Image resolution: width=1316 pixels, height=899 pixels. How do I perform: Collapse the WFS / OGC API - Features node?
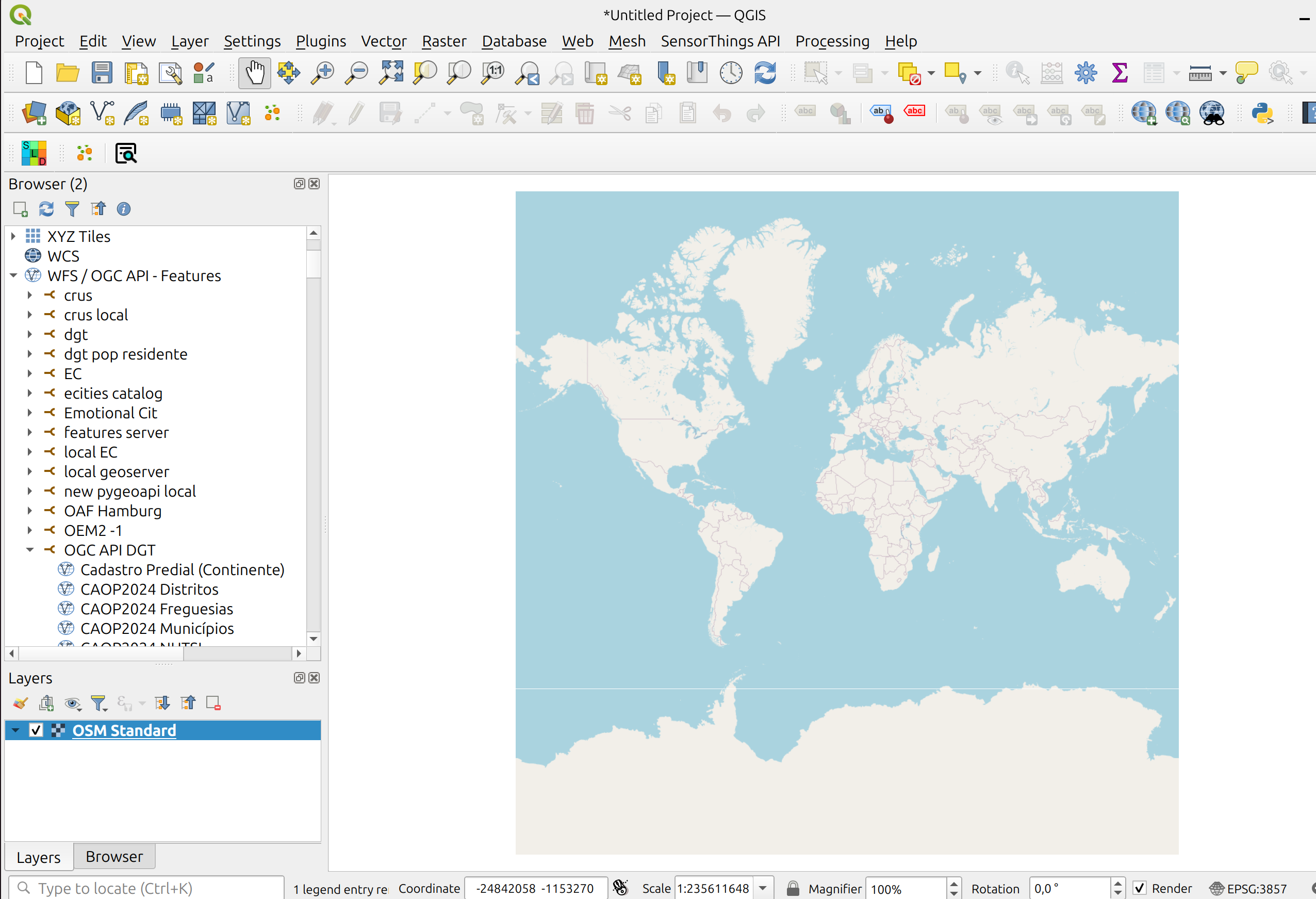(x=13, y=276)
